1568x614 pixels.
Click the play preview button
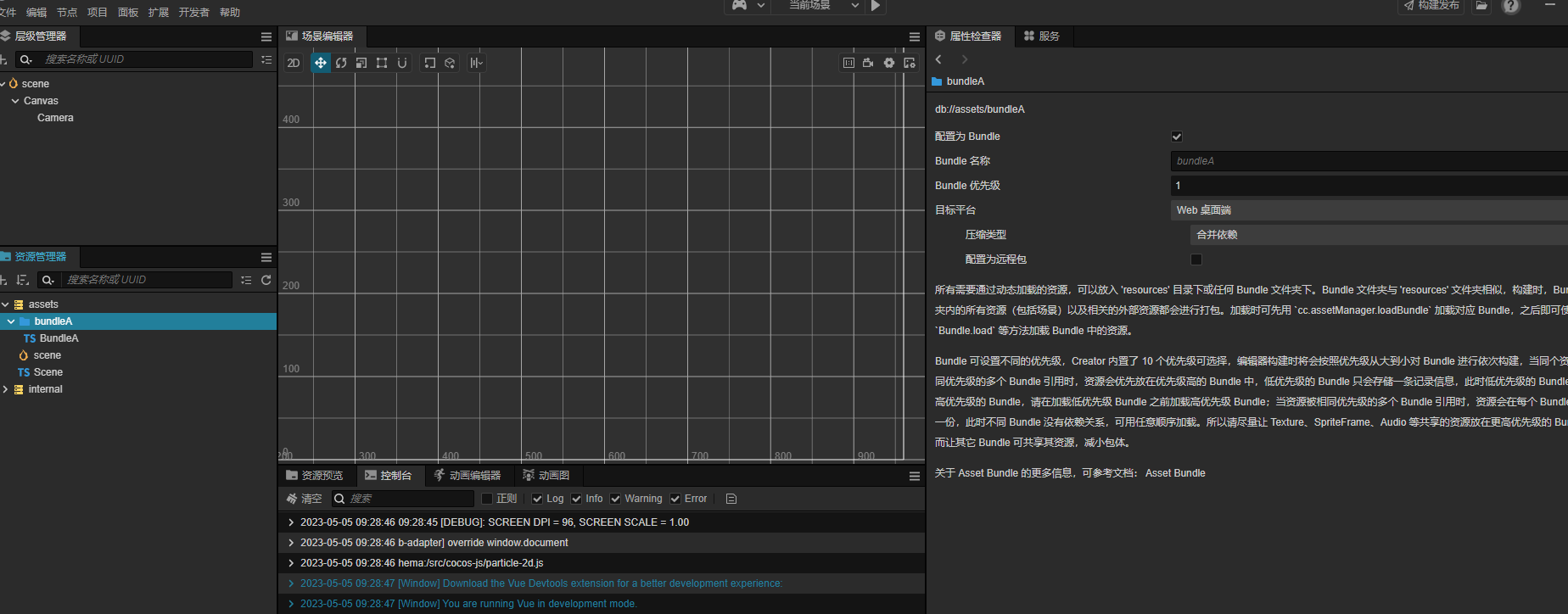(x=876, y=6)
